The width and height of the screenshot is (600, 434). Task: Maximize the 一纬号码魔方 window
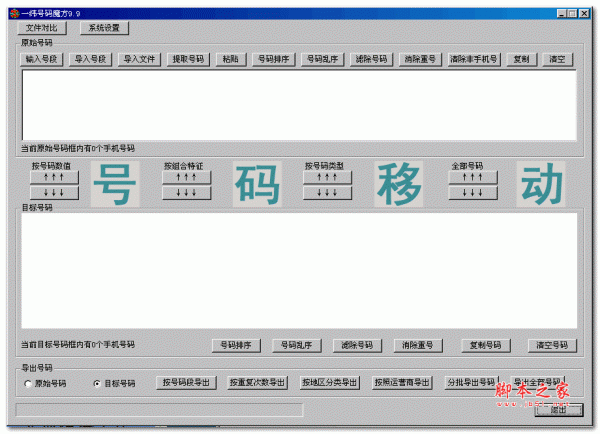[572, 14]
